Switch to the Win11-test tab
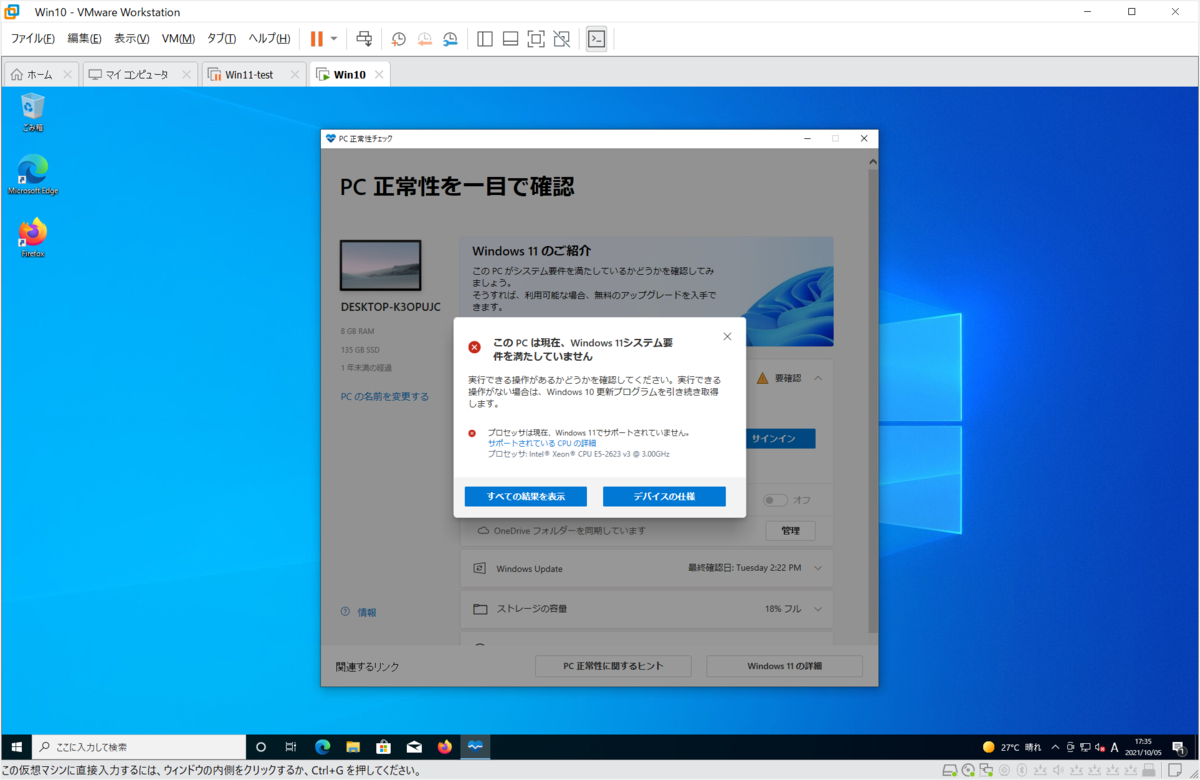This screenshot has height=780, width=1200. (x=254, y=75)
